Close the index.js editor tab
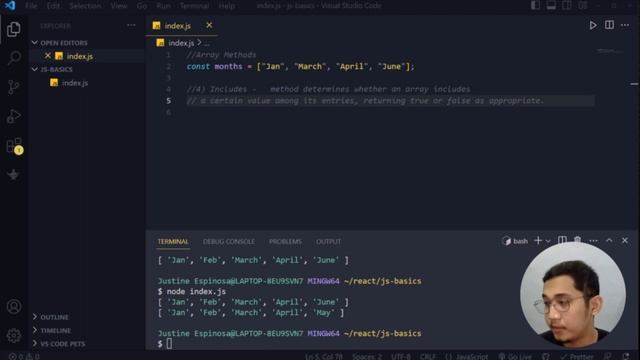The width and height of the screenshot is (640, 360). 209,25
